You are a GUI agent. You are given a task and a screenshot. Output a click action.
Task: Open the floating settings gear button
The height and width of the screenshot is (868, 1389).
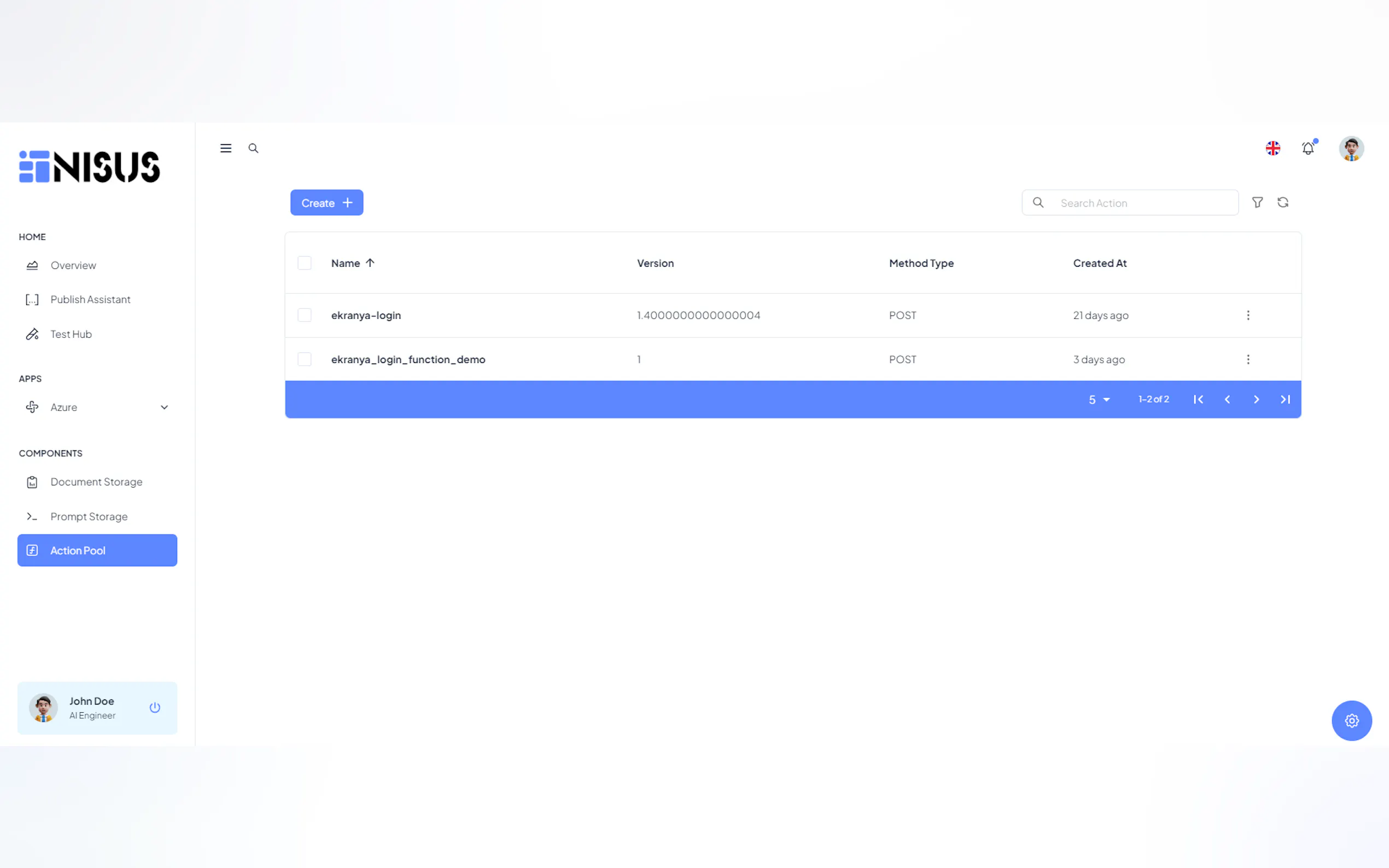(x=1351, y=720)
